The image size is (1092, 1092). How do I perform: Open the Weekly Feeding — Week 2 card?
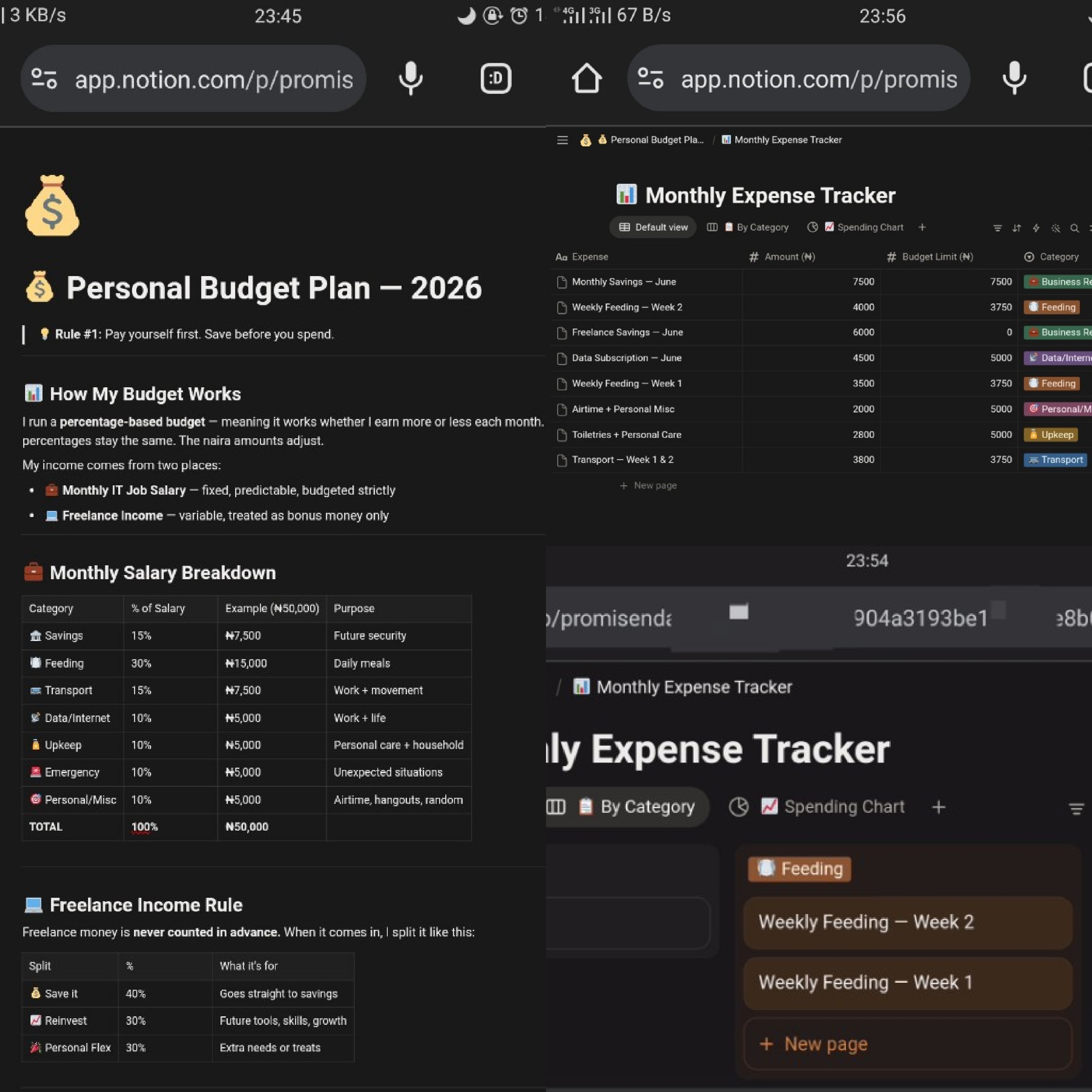pos(907,922)
